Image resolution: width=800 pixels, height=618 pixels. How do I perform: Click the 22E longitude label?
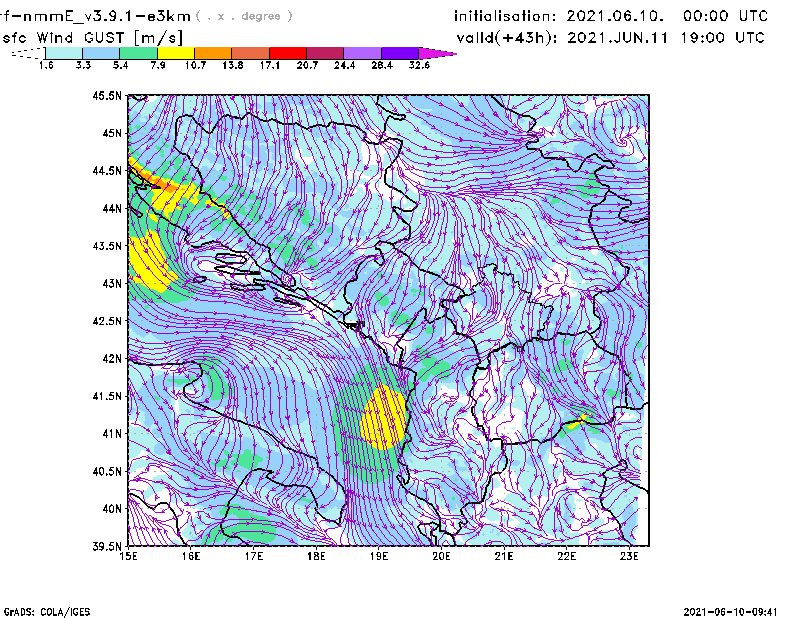[566, 556]
